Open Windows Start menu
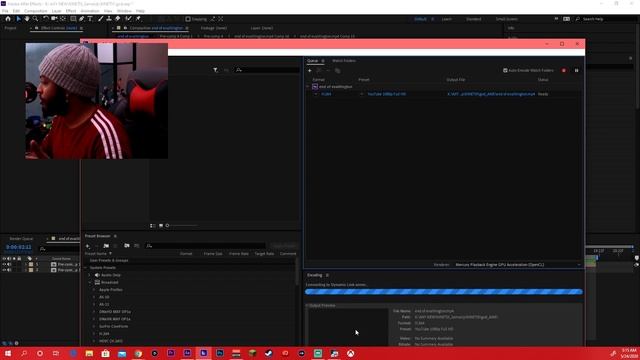Image resolution: width=640 pixels, height=360 pixels. pos(8,353)
